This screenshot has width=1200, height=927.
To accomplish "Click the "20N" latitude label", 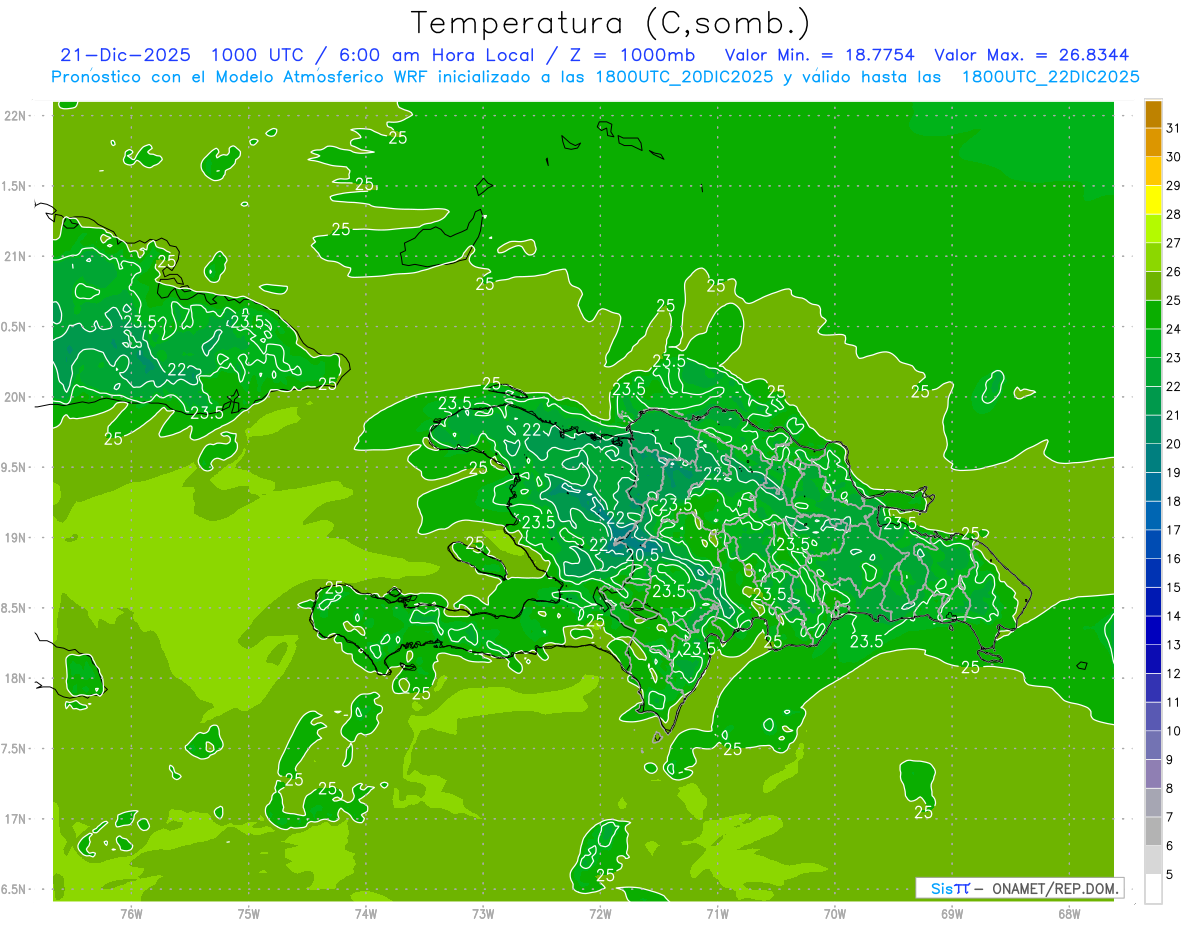I will coord(14,397).
